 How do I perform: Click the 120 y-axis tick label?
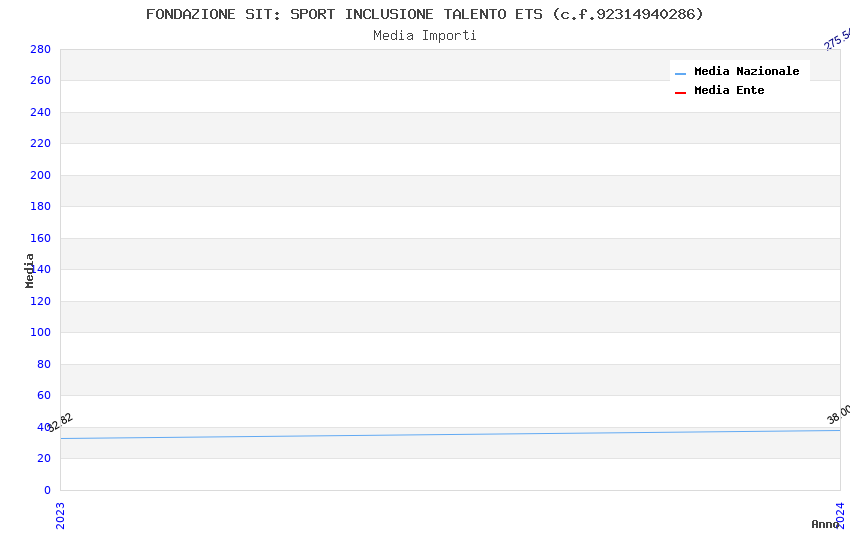click(40, 301)
